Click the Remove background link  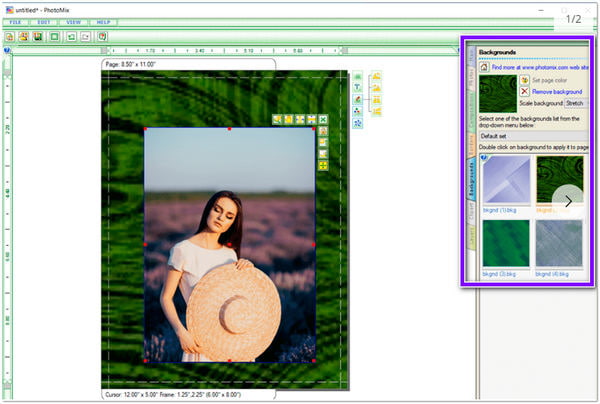(x=557, y=92)
